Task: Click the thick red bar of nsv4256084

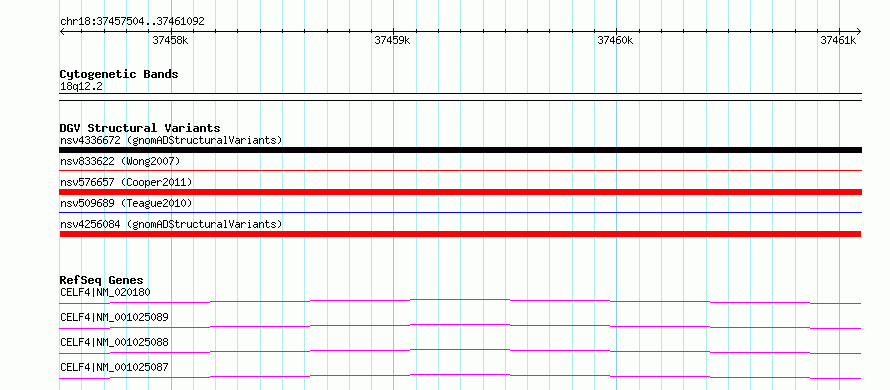Action: [x=460, y=234]
